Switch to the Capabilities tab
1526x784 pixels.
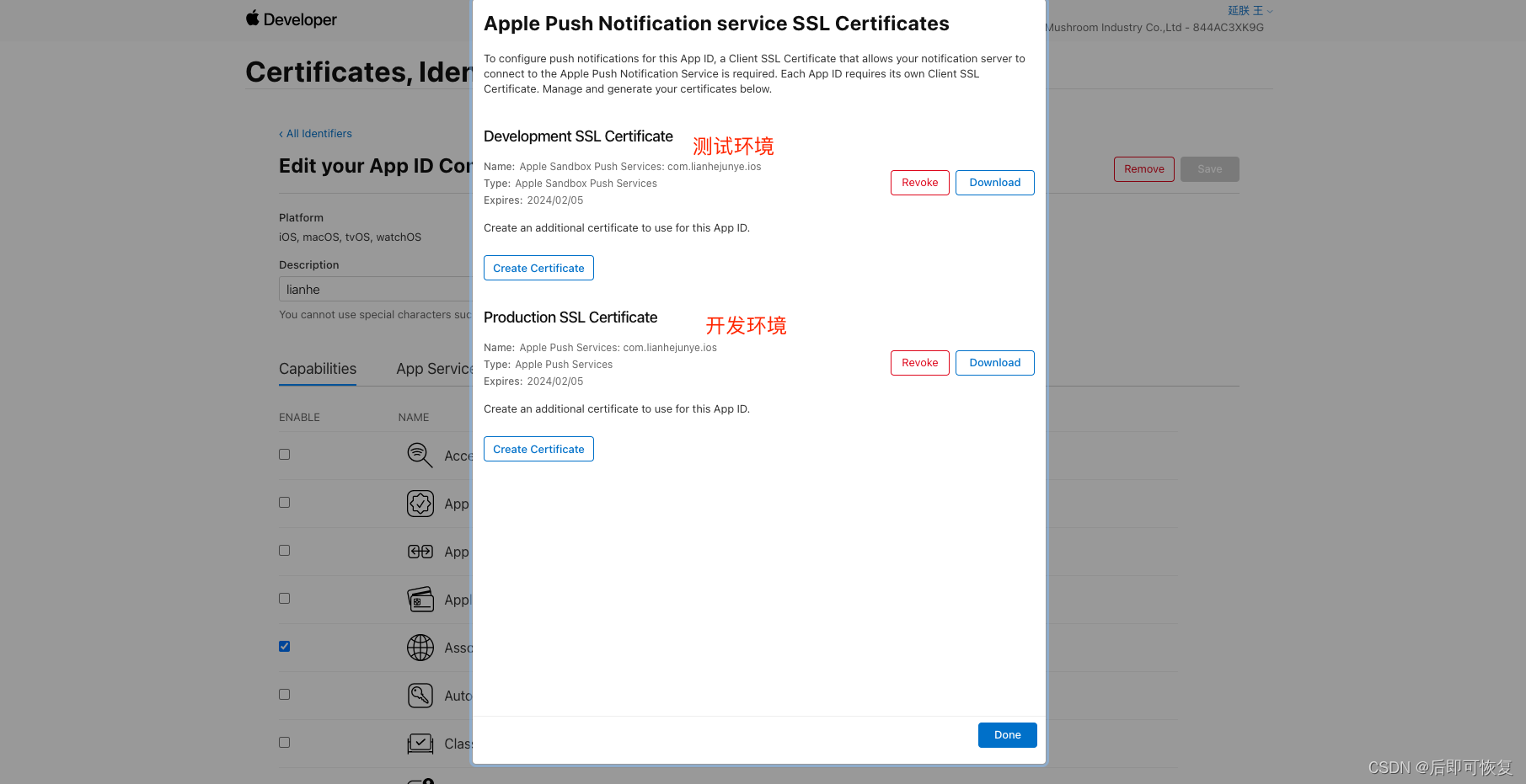click(x=318, y=369)
